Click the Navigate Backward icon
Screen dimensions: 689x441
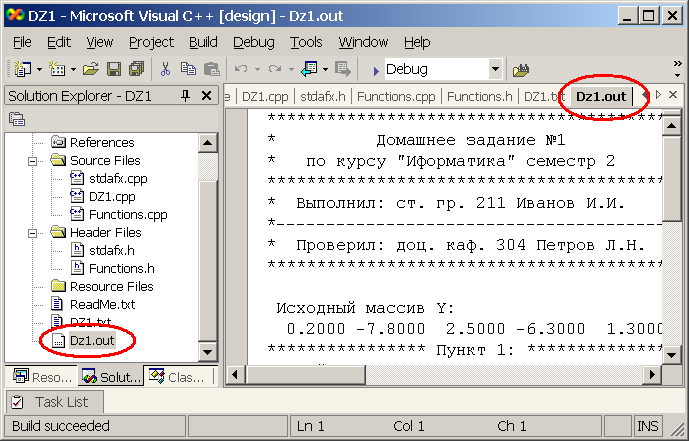coord(309,69)
